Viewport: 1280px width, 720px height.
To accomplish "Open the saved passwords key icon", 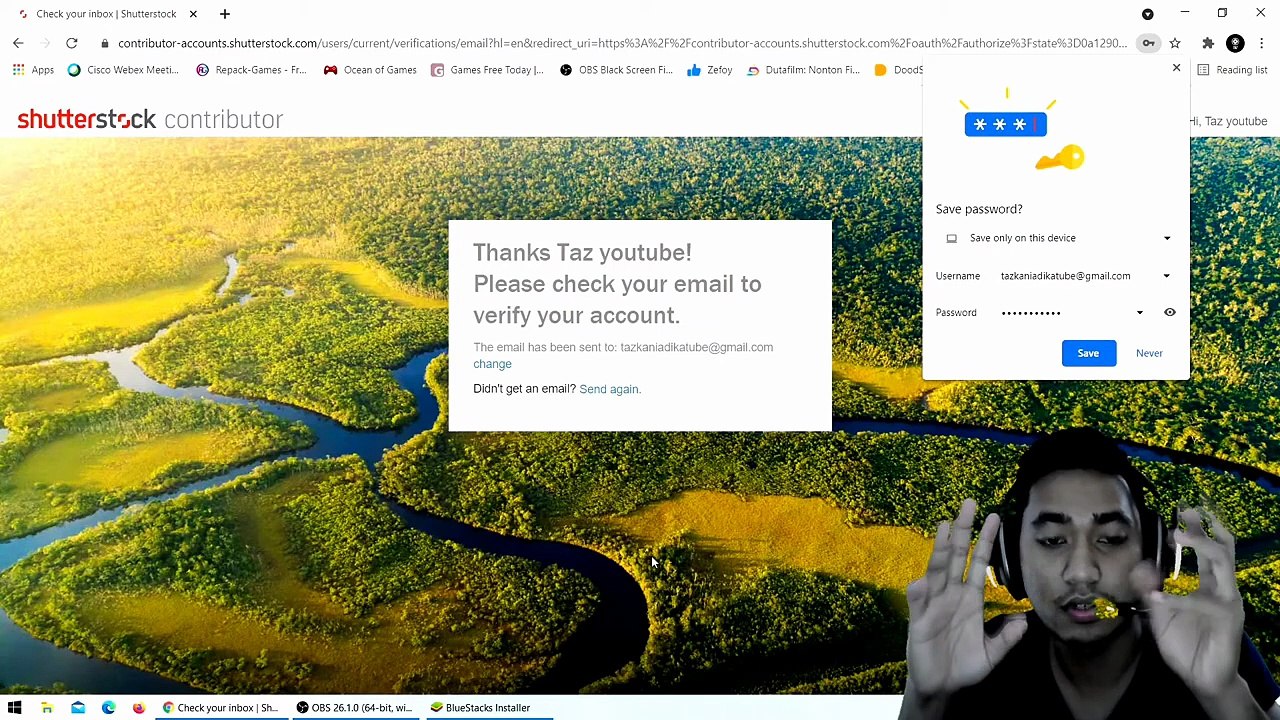I will (x=1149, y=43).
